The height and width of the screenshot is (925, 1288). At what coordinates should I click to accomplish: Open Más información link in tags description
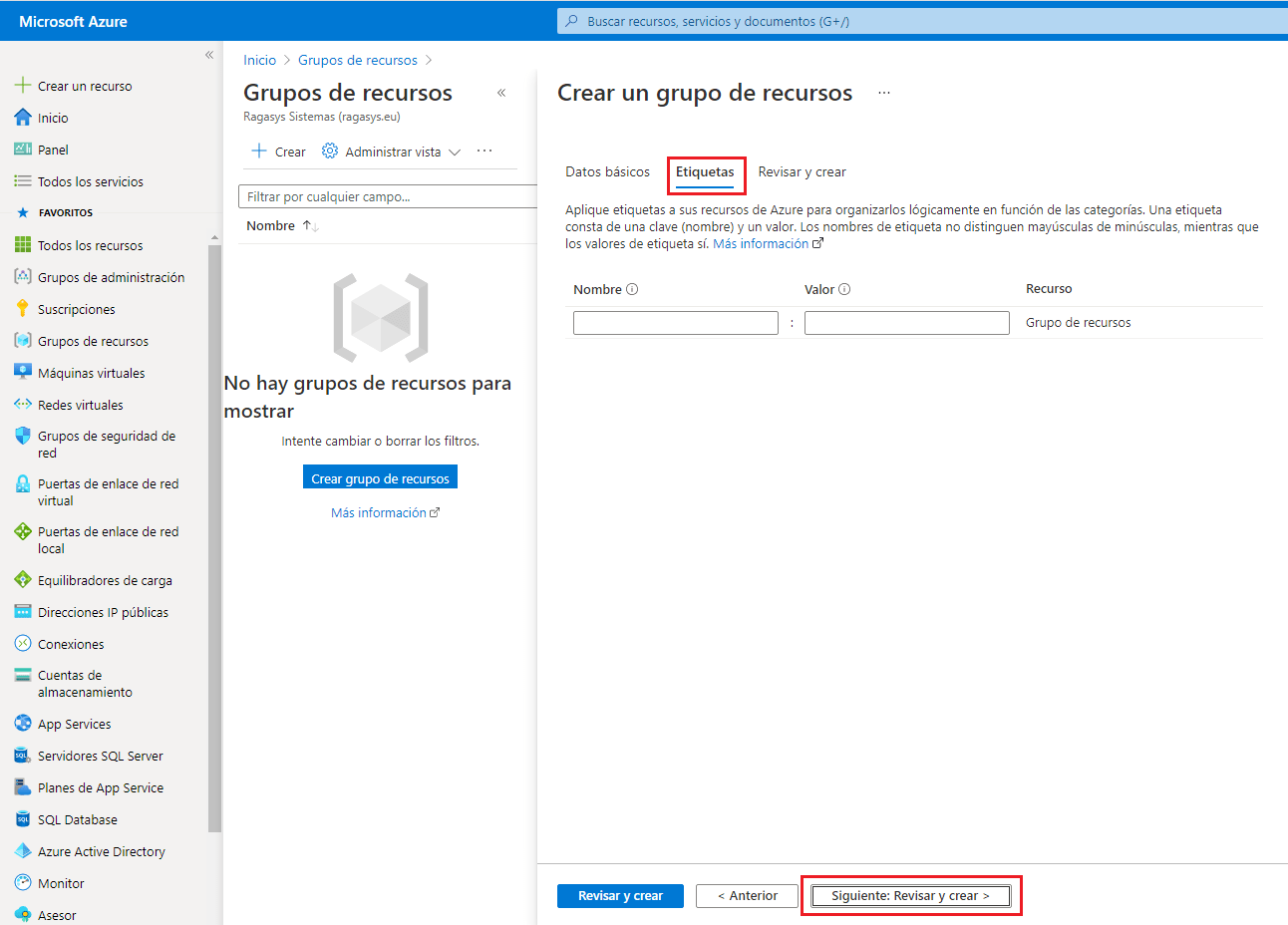[768, 244]
